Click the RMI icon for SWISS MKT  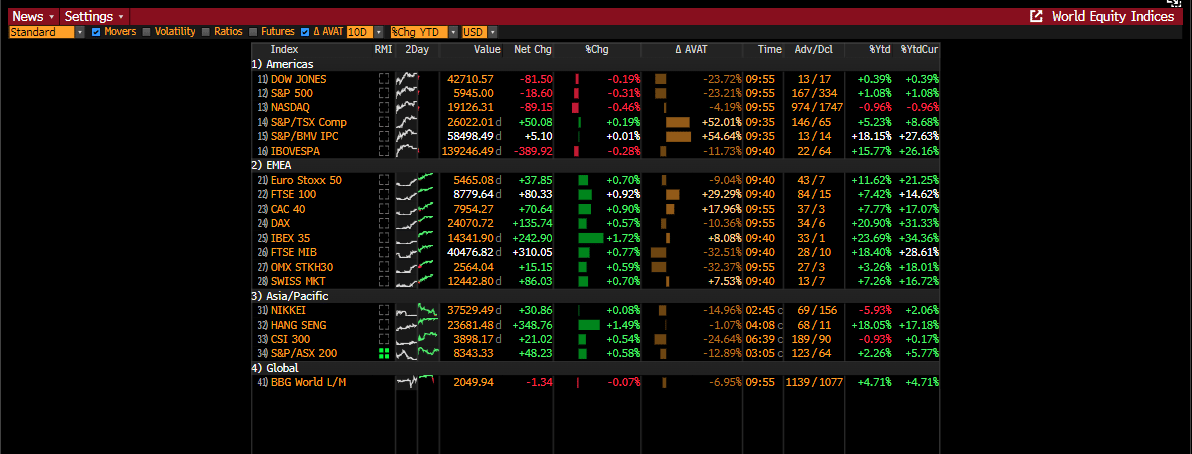[384, 281]
